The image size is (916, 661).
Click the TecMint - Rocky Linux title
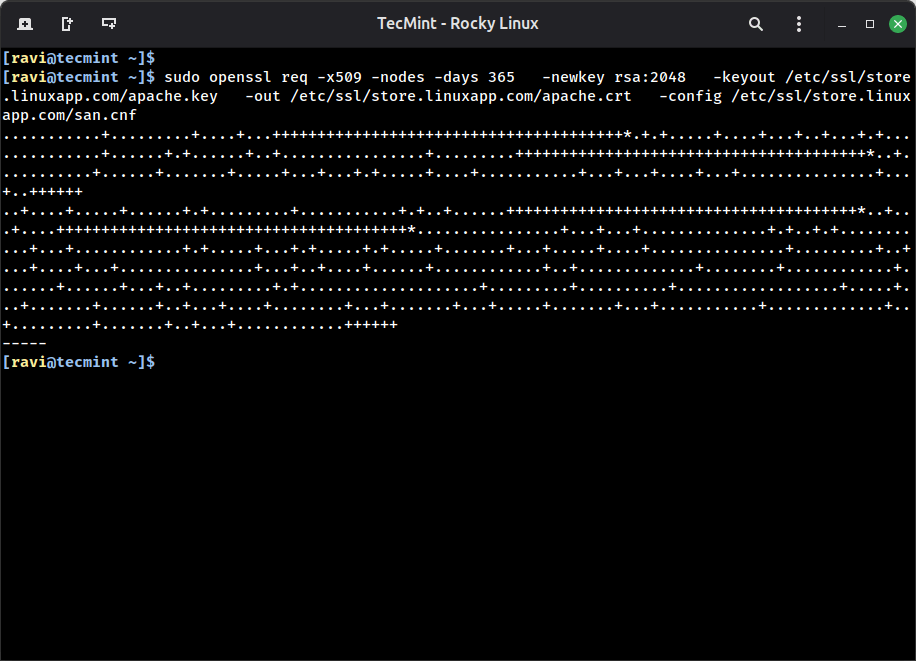457,23
